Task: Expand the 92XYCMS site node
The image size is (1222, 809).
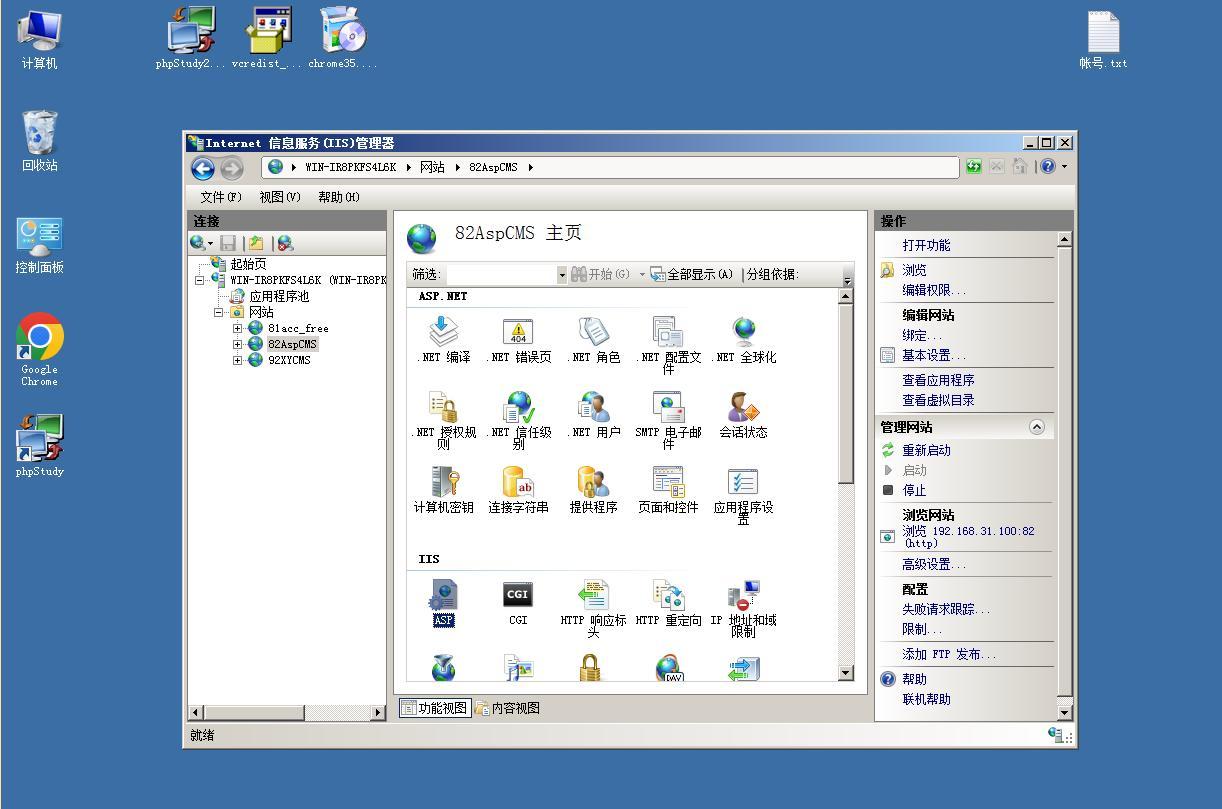Action: click(238, 360)
